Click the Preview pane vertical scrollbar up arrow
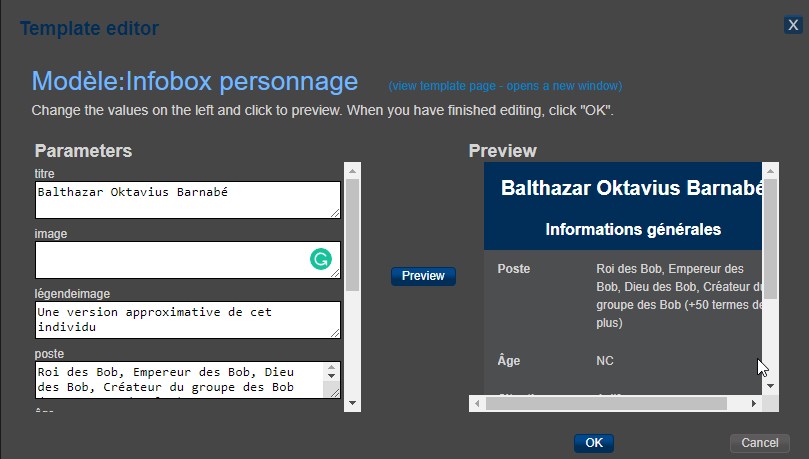 pyautogui.click(x=770, y=171)
